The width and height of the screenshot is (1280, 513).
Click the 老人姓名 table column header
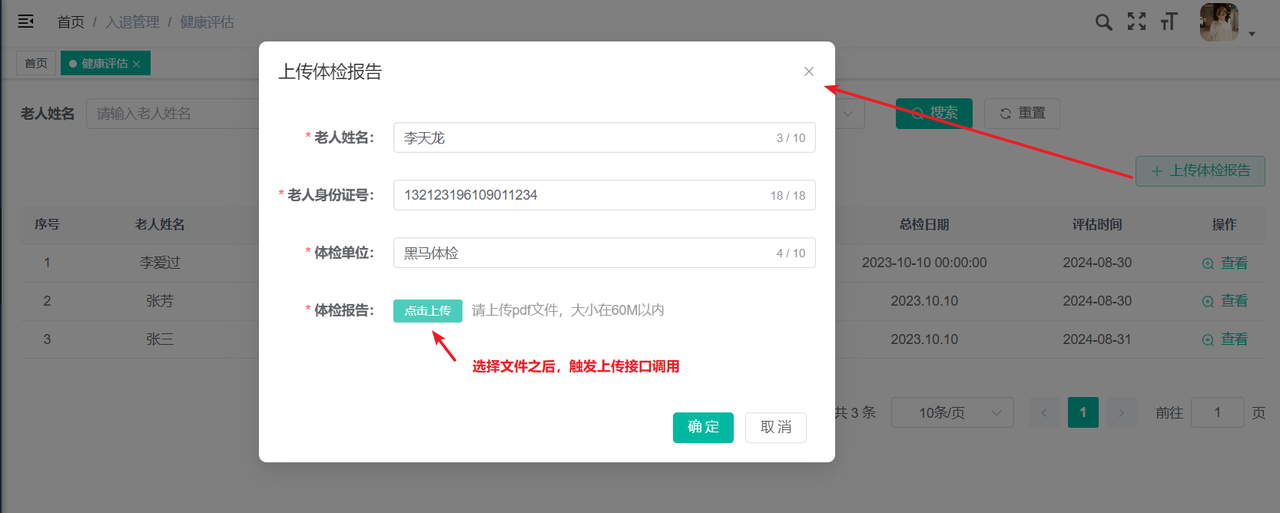click(160, 225)
